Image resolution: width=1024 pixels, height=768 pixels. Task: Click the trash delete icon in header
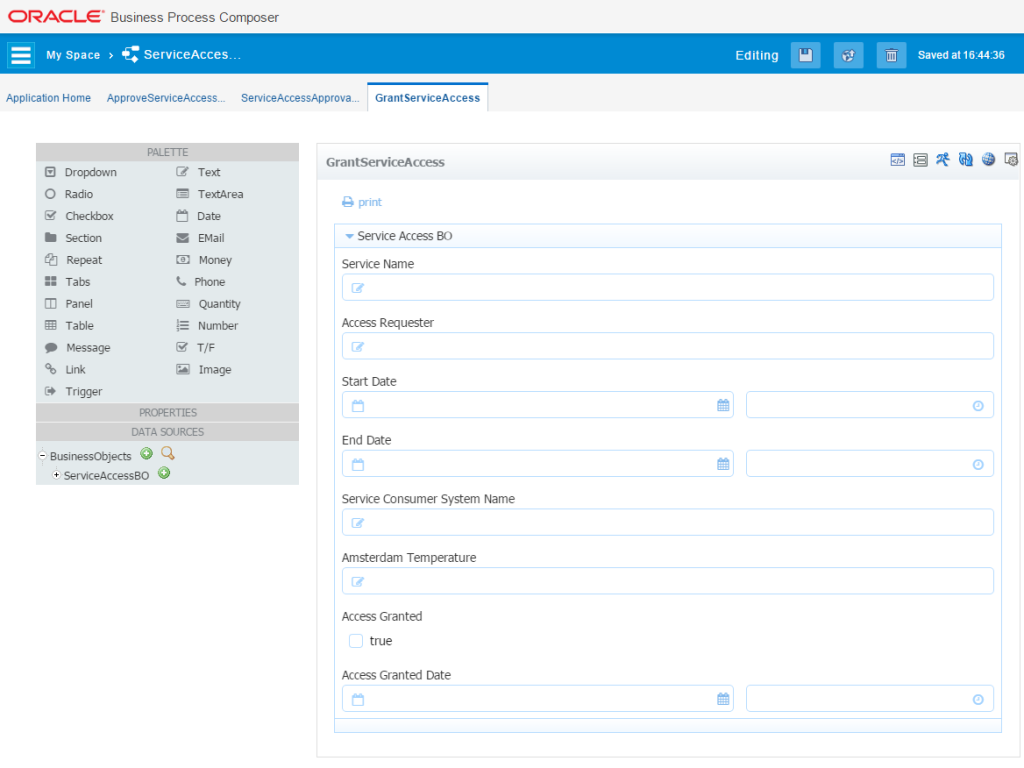[891, 56]
